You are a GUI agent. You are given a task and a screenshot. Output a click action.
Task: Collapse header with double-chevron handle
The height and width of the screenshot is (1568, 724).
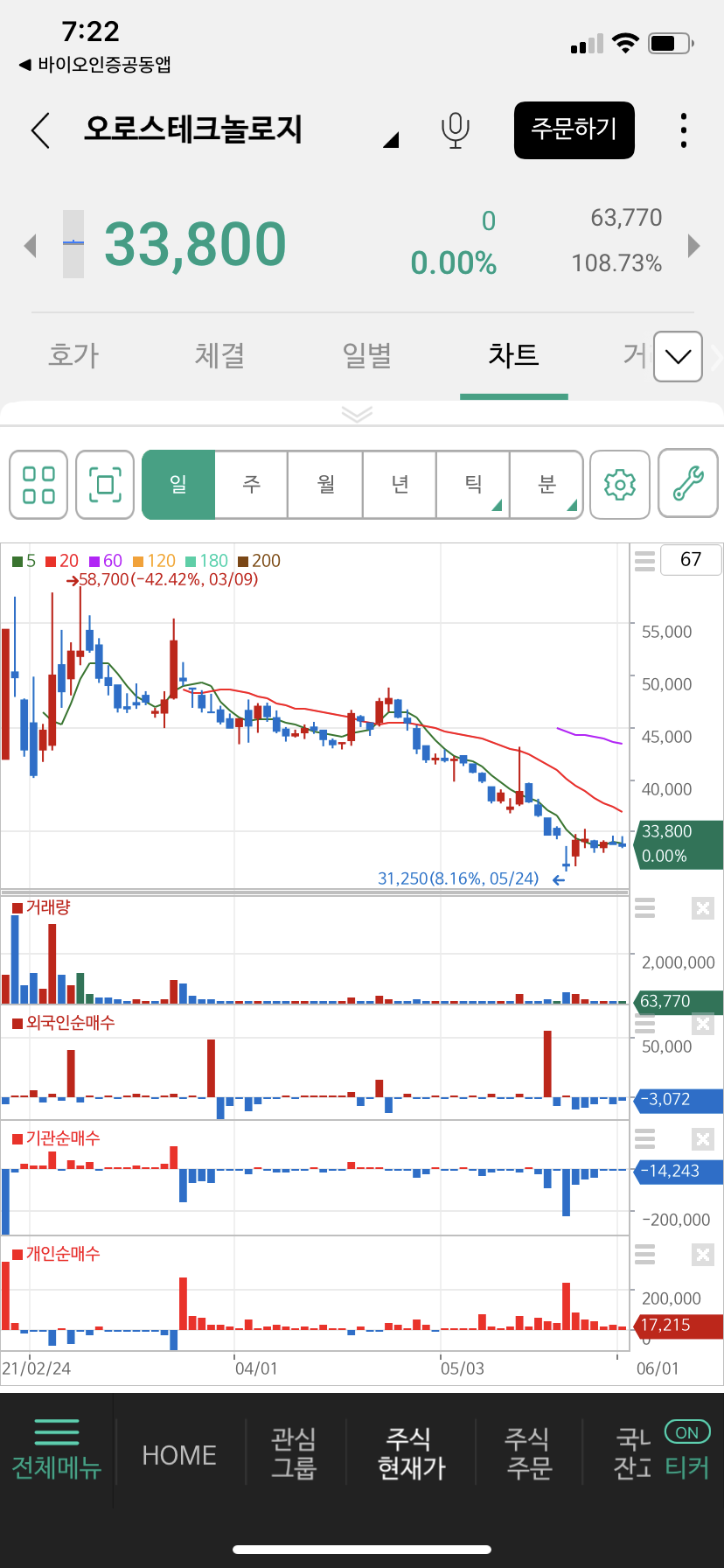coord(357,414)
